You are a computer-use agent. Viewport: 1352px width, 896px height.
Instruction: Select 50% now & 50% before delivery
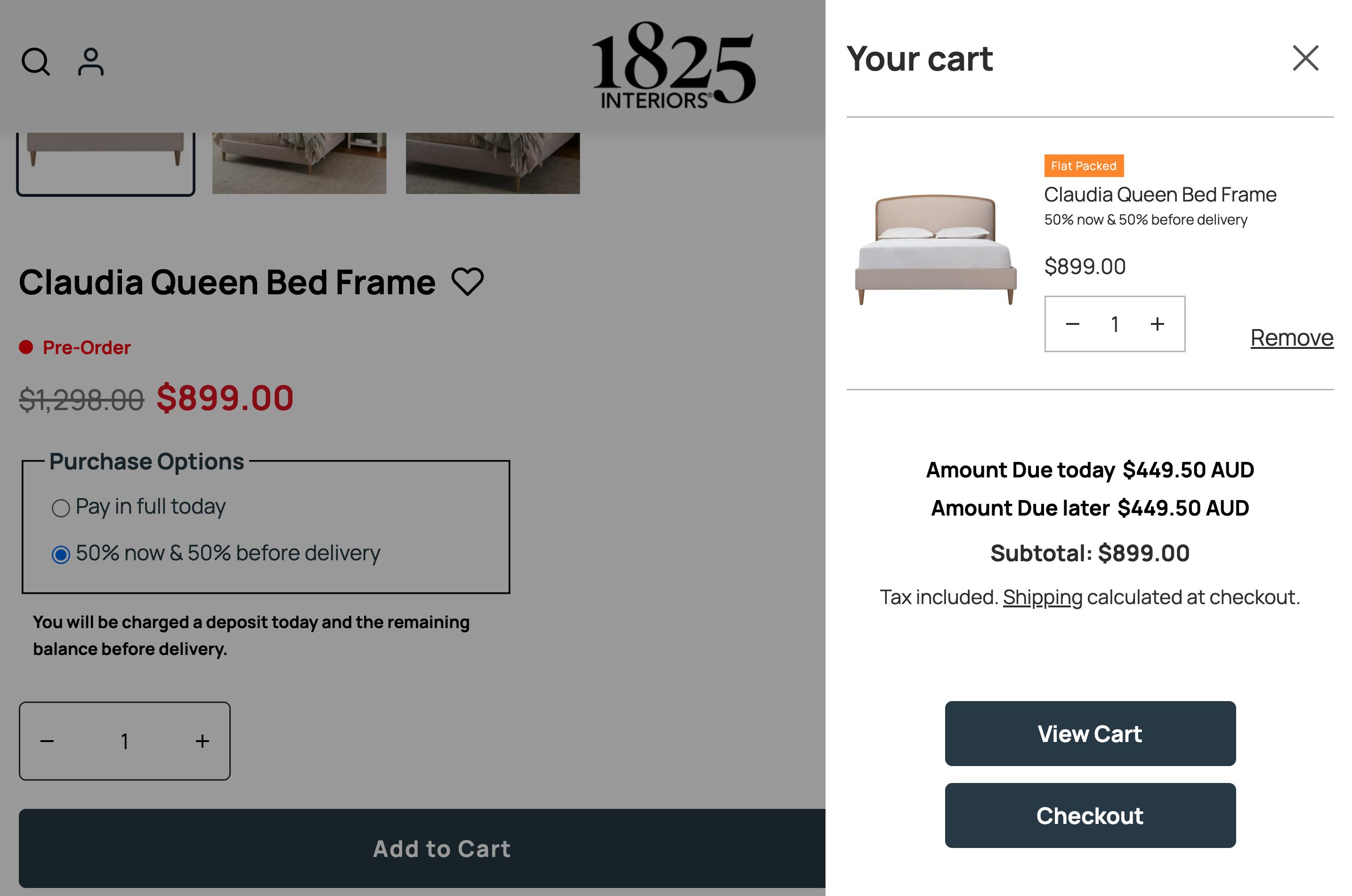click(61, 554)
